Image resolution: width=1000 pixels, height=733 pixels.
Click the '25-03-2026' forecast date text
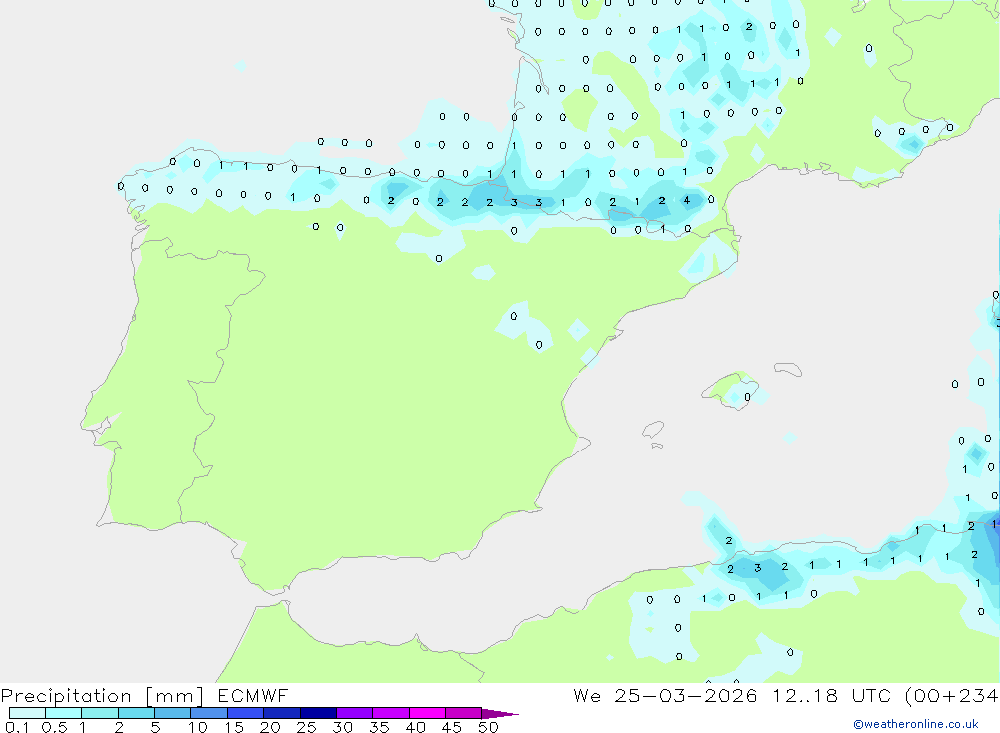[686, 695]
